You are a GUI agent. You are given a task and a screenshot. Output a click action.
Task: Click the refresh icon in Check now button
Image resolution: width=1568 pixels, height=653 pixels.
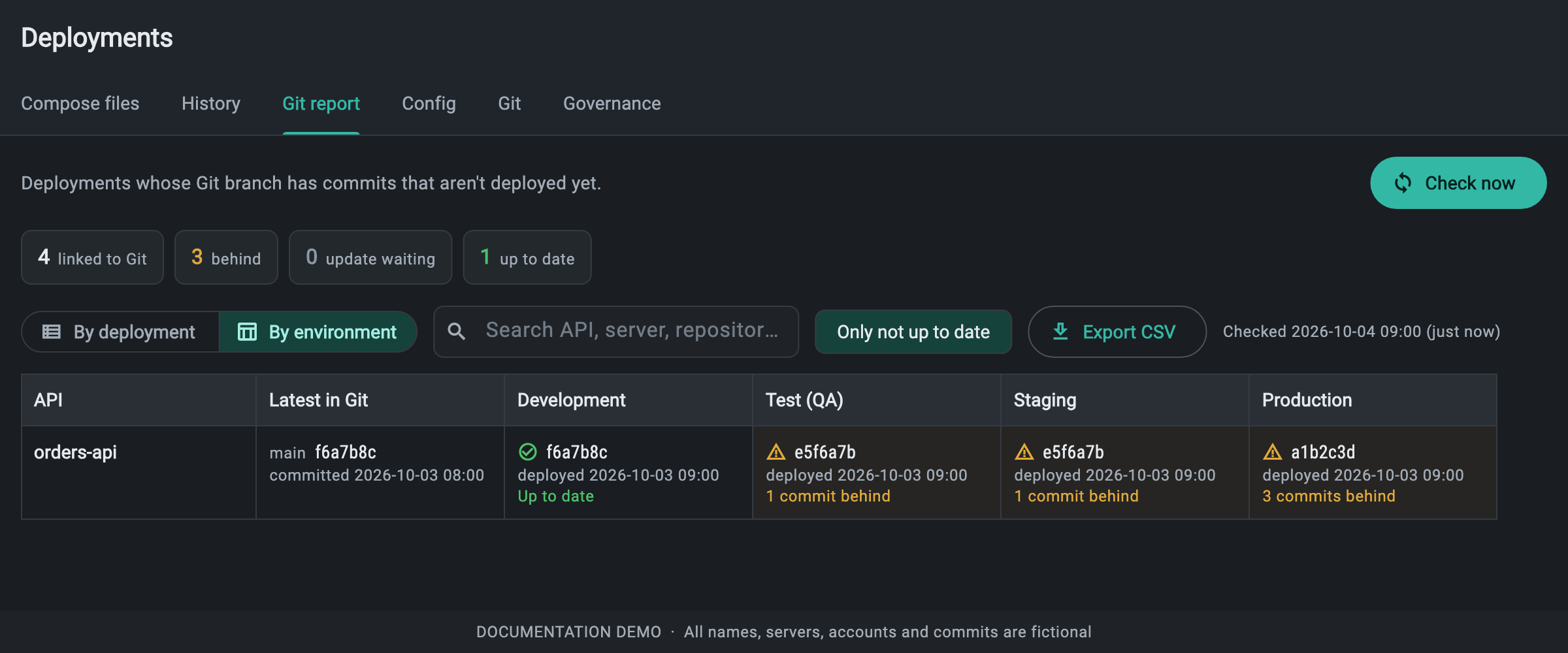coord(1403,183)
